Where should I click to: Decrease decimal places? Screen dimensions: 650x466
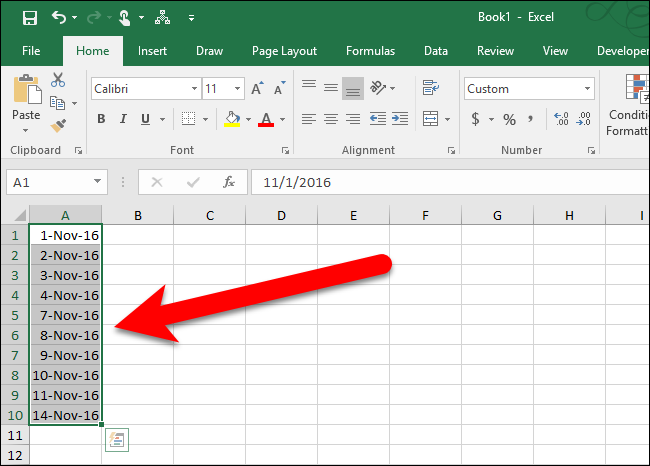click(583, 119)
